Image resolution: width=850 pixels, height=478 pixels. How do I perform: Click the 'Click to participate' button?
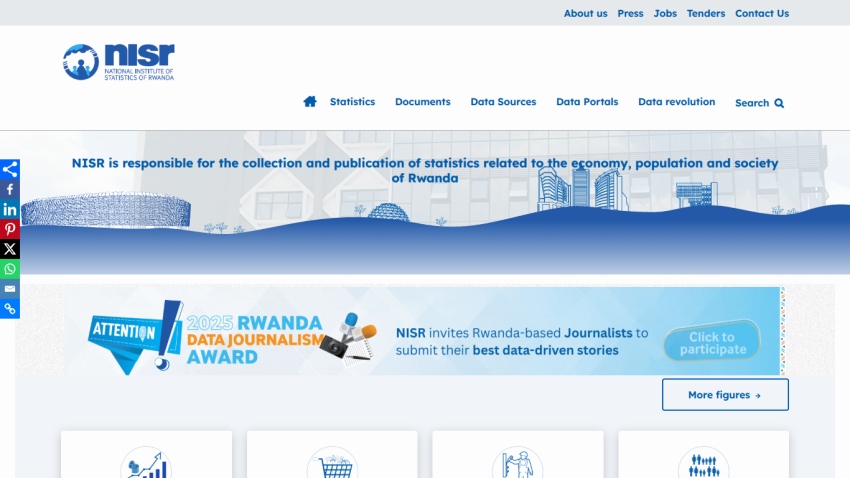pyautogui.click(x=712, y=342)
